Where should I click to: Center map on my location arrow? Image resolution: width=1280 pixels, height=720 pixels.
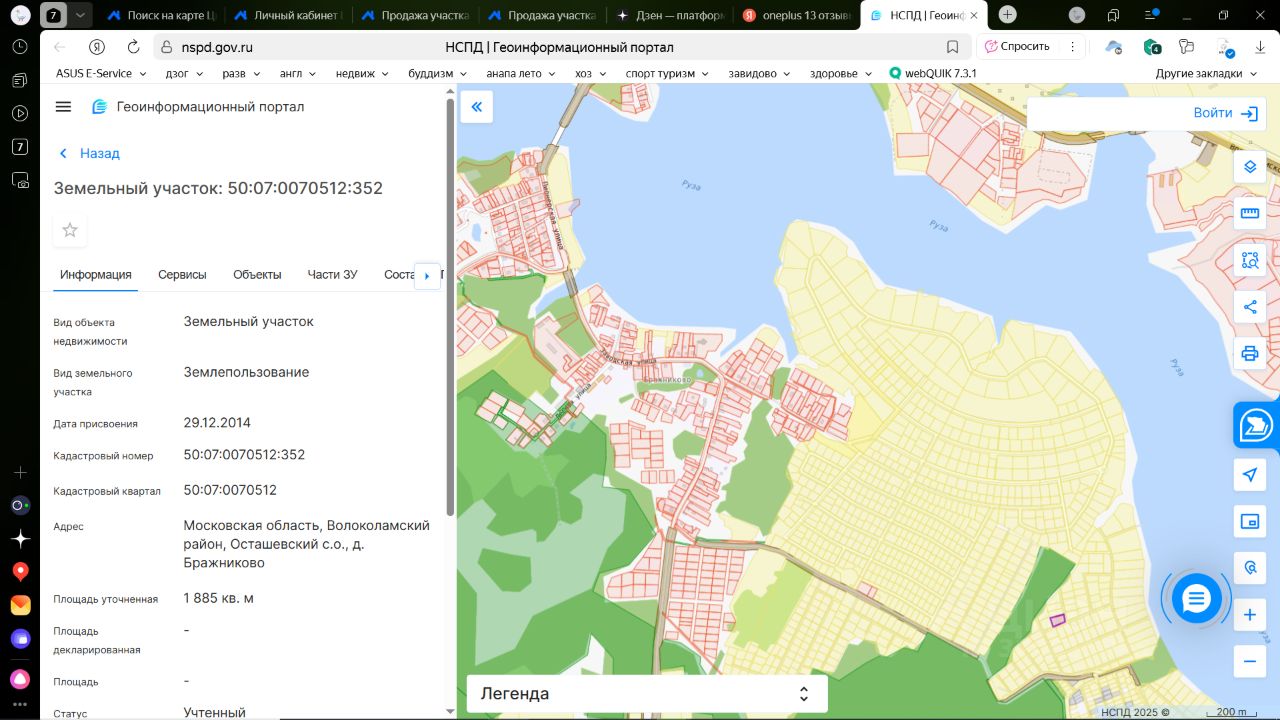pos(1249,475)
